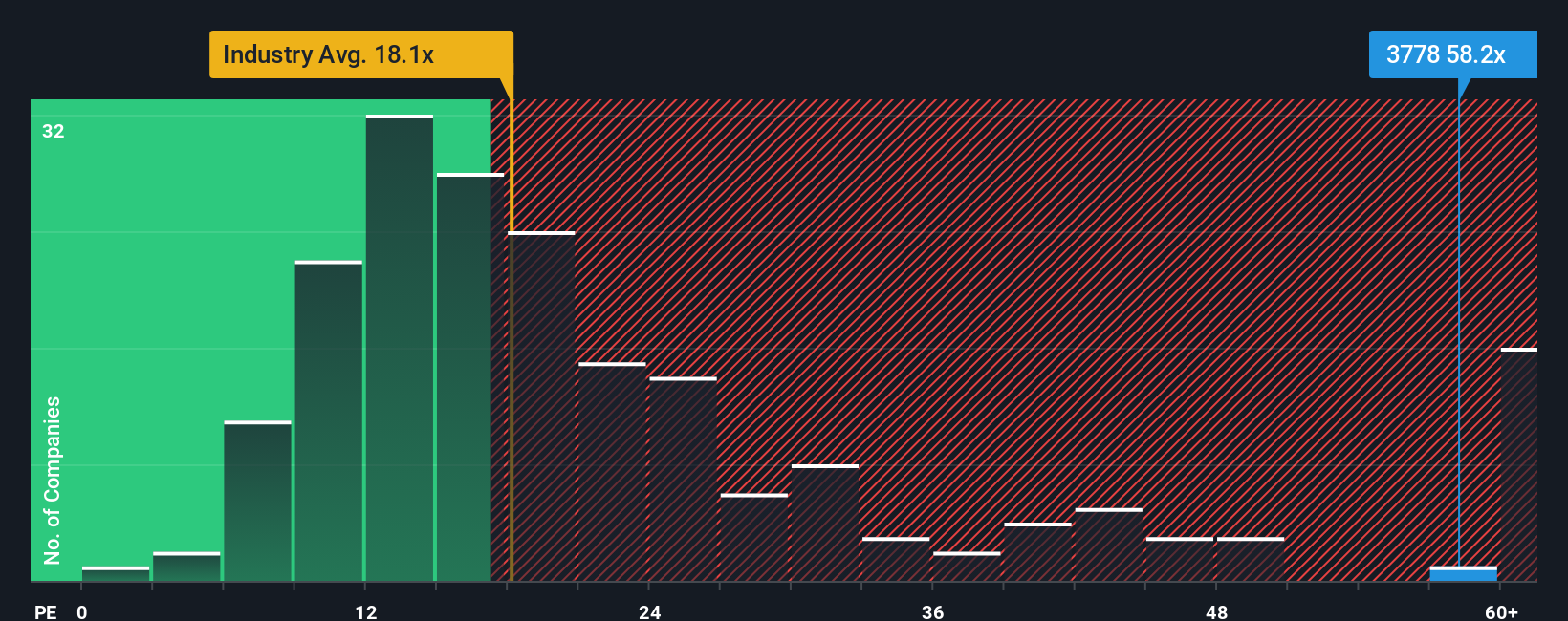This screenshot has width=1568, height=621.
Task: Click the PE axis label
Action: tap(46, 611)
